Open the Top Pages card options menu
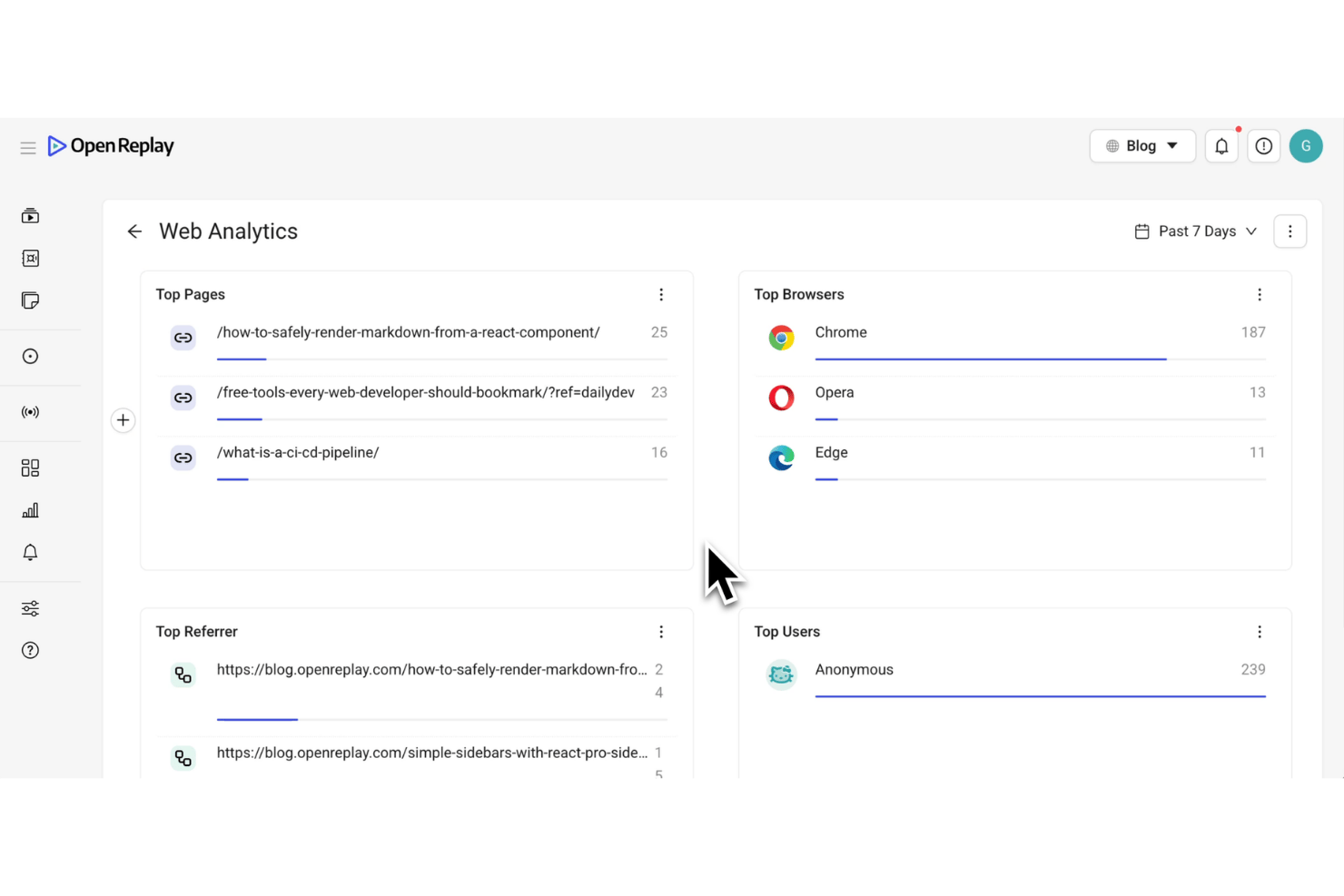The height and width of the screenshot is (896, 1344). click(661, 294)
